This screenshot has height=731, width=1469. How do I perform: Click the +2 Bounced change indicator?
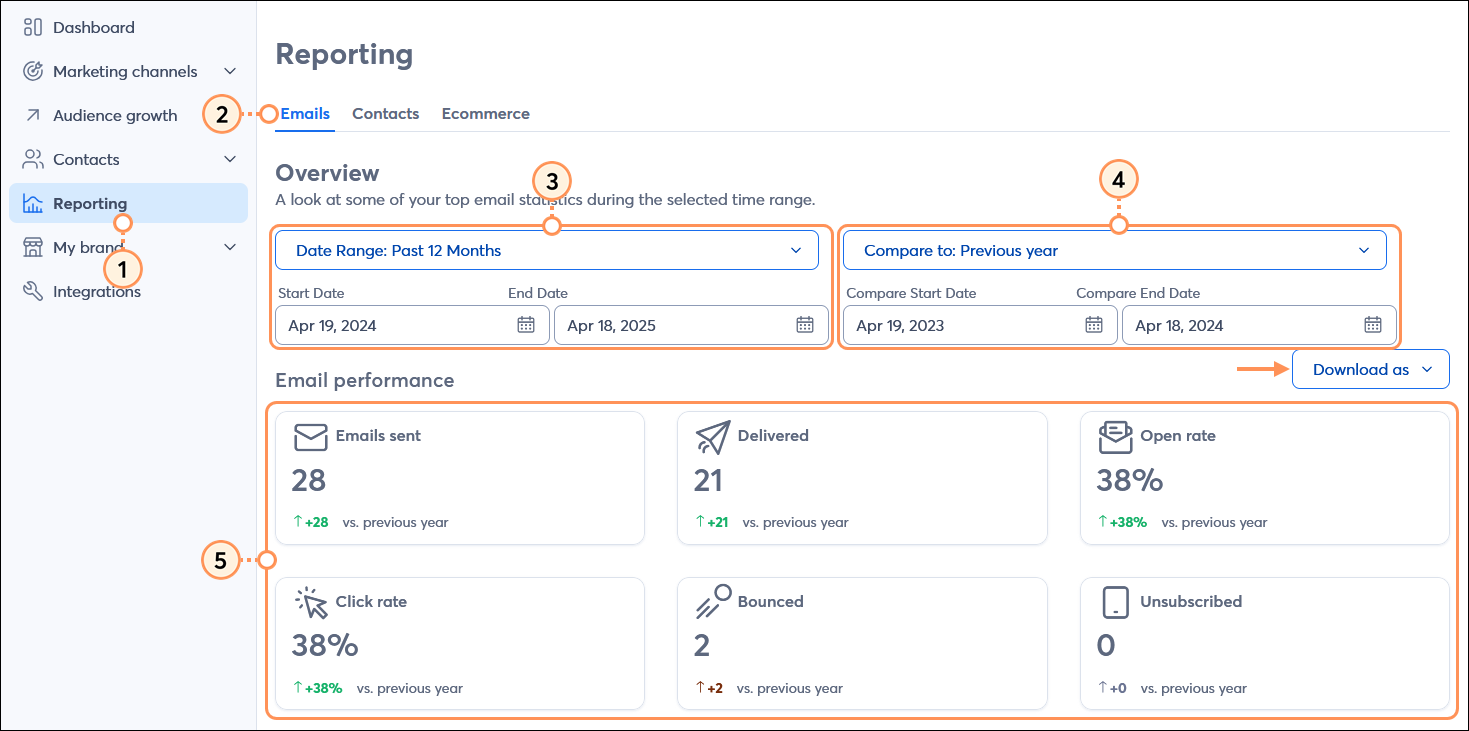tap(709, 688)
